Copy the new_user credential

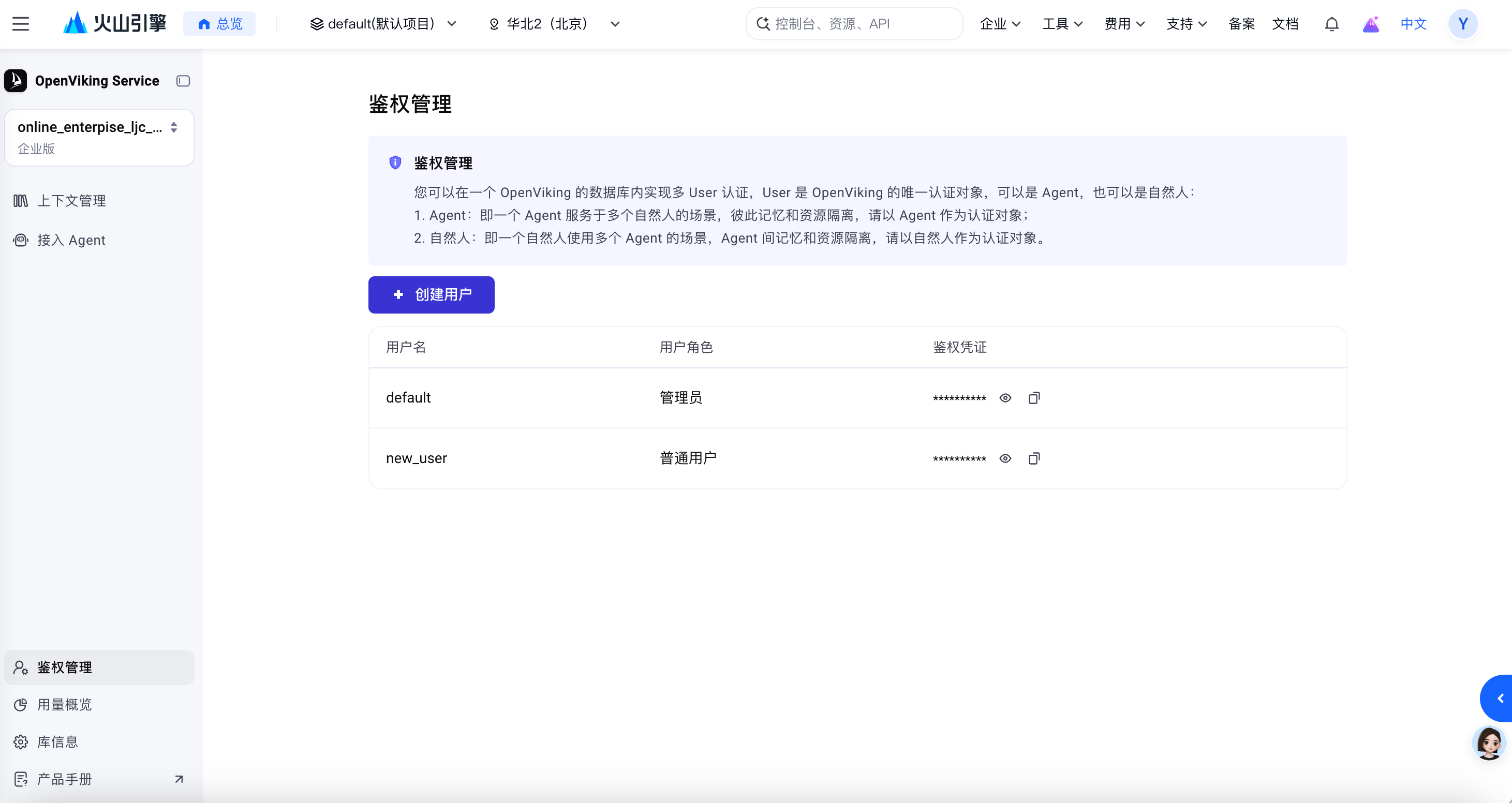pos(1034,458)
